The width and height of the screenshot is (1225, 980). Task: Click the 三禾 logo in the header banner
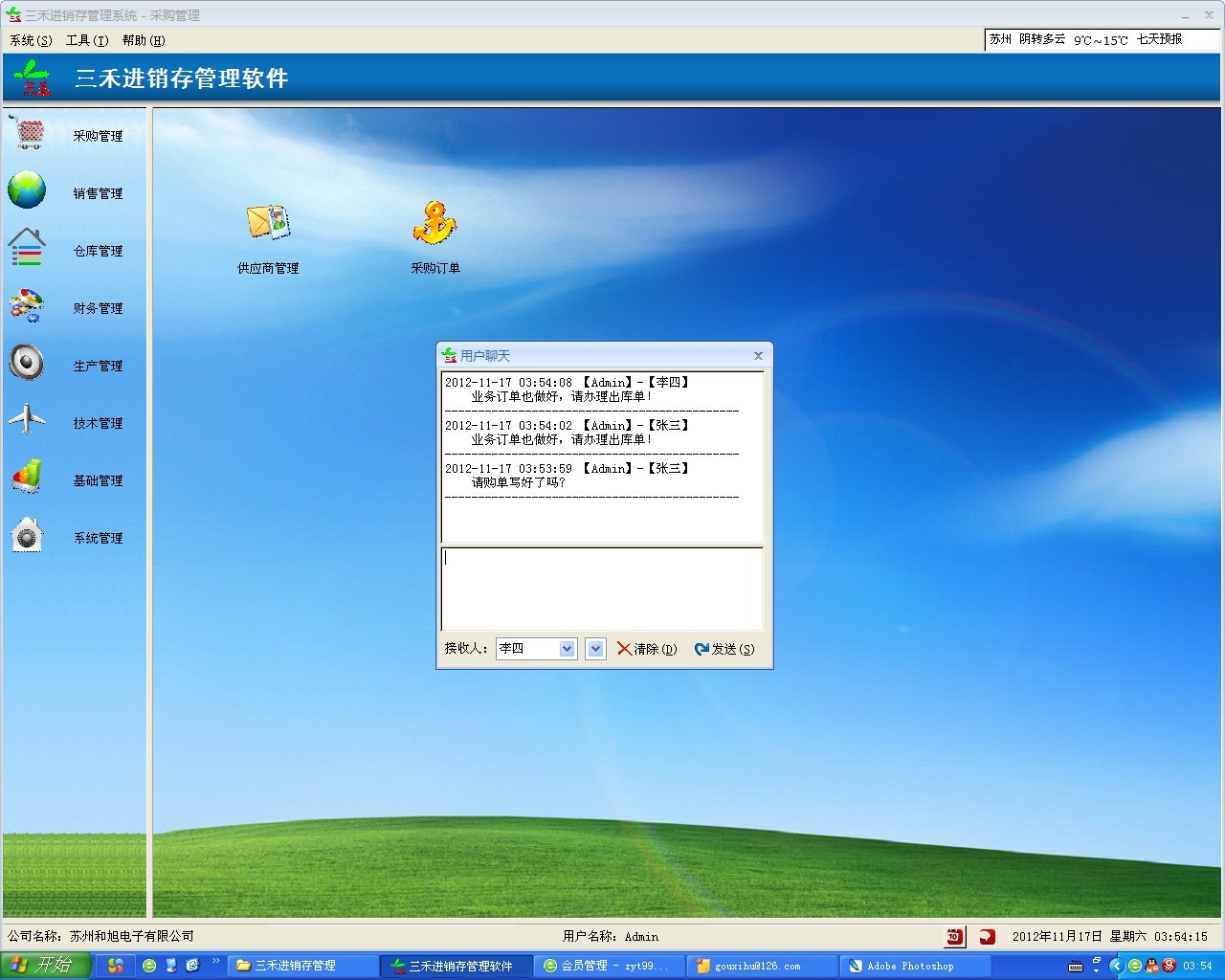point(33,78)
